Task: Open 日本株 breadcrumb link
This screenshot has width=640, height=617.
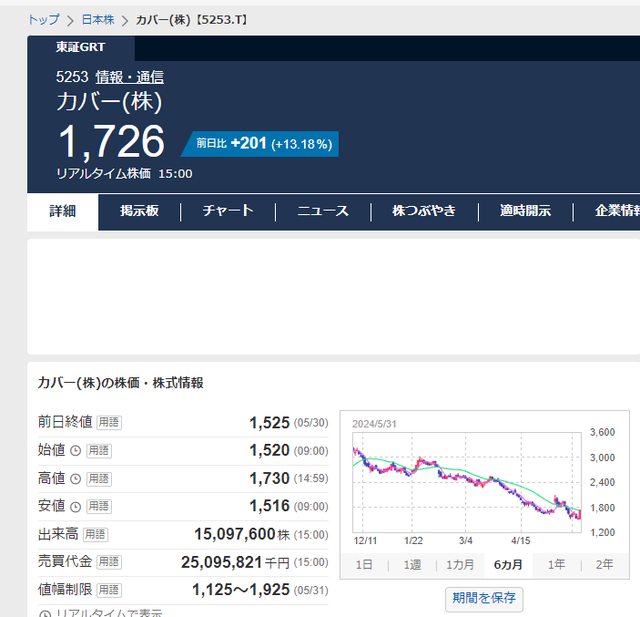Action: 98,20
